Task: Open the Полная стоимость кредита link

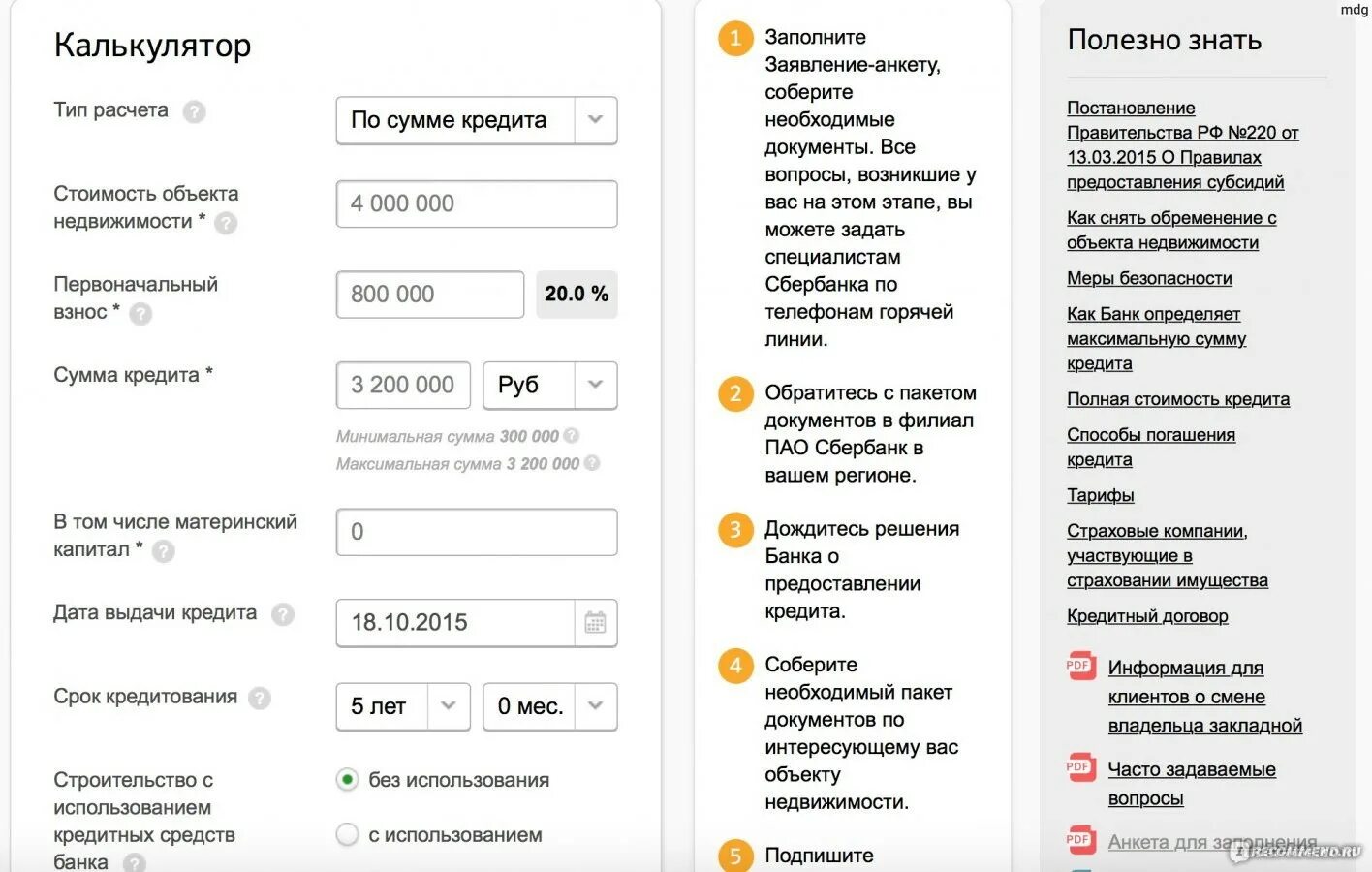Action: coord(1178,399)
